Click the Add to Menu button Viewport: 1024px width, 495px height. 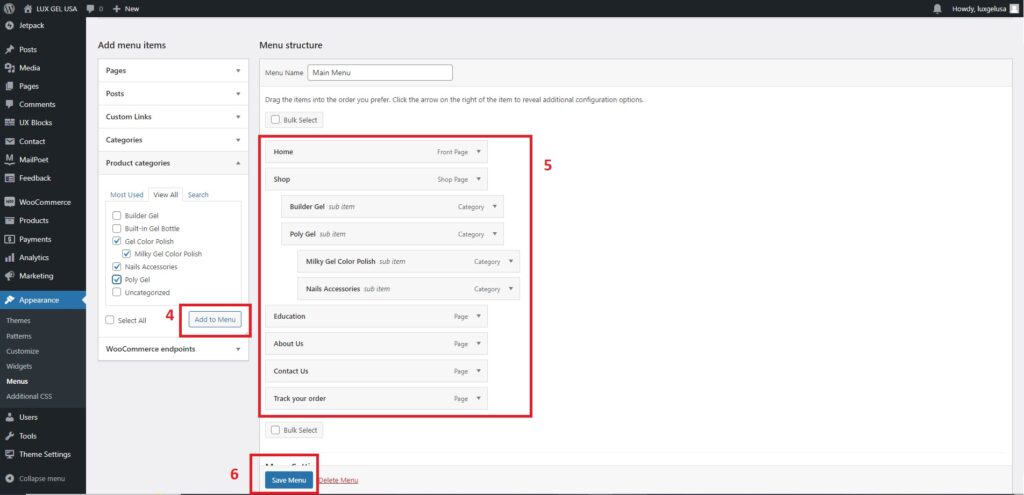click(x=215, y=319)
